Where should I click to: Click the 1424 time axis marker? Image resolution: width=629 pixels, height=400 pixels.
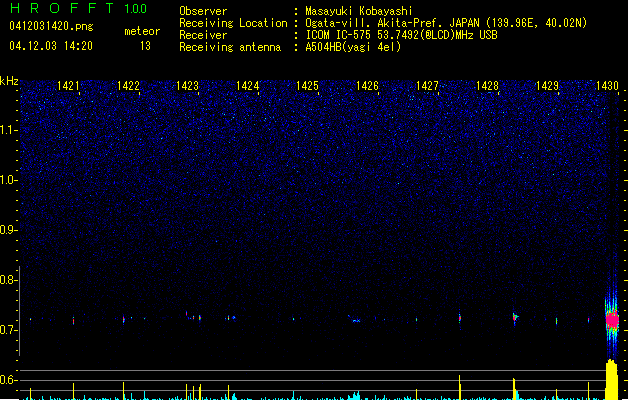pyautogui.click(x=248, y=86)
